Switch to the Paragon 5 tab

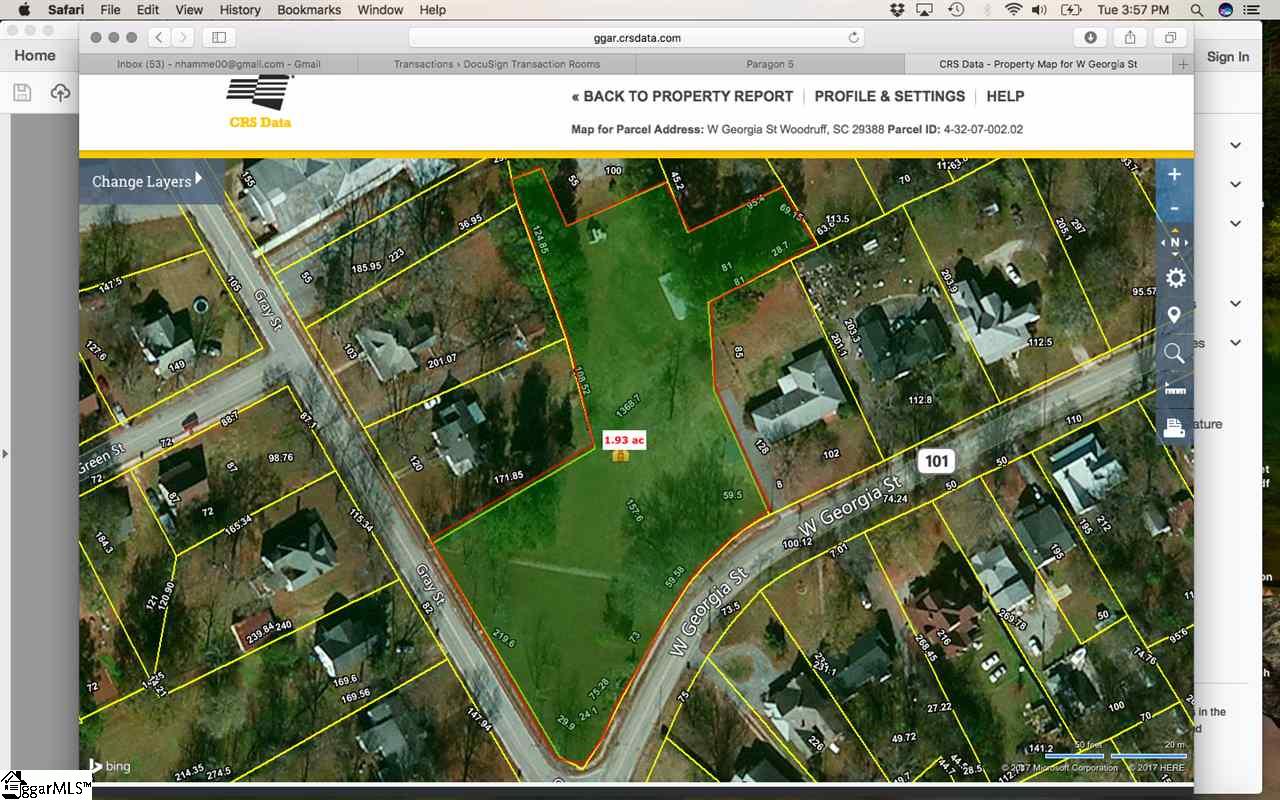pyautogui.click(x=770, y=64)
